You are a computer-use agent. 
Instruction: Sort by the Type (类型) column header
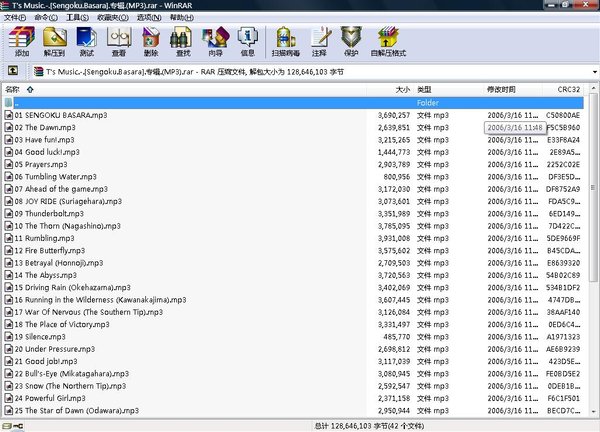(x=448, y=90)
